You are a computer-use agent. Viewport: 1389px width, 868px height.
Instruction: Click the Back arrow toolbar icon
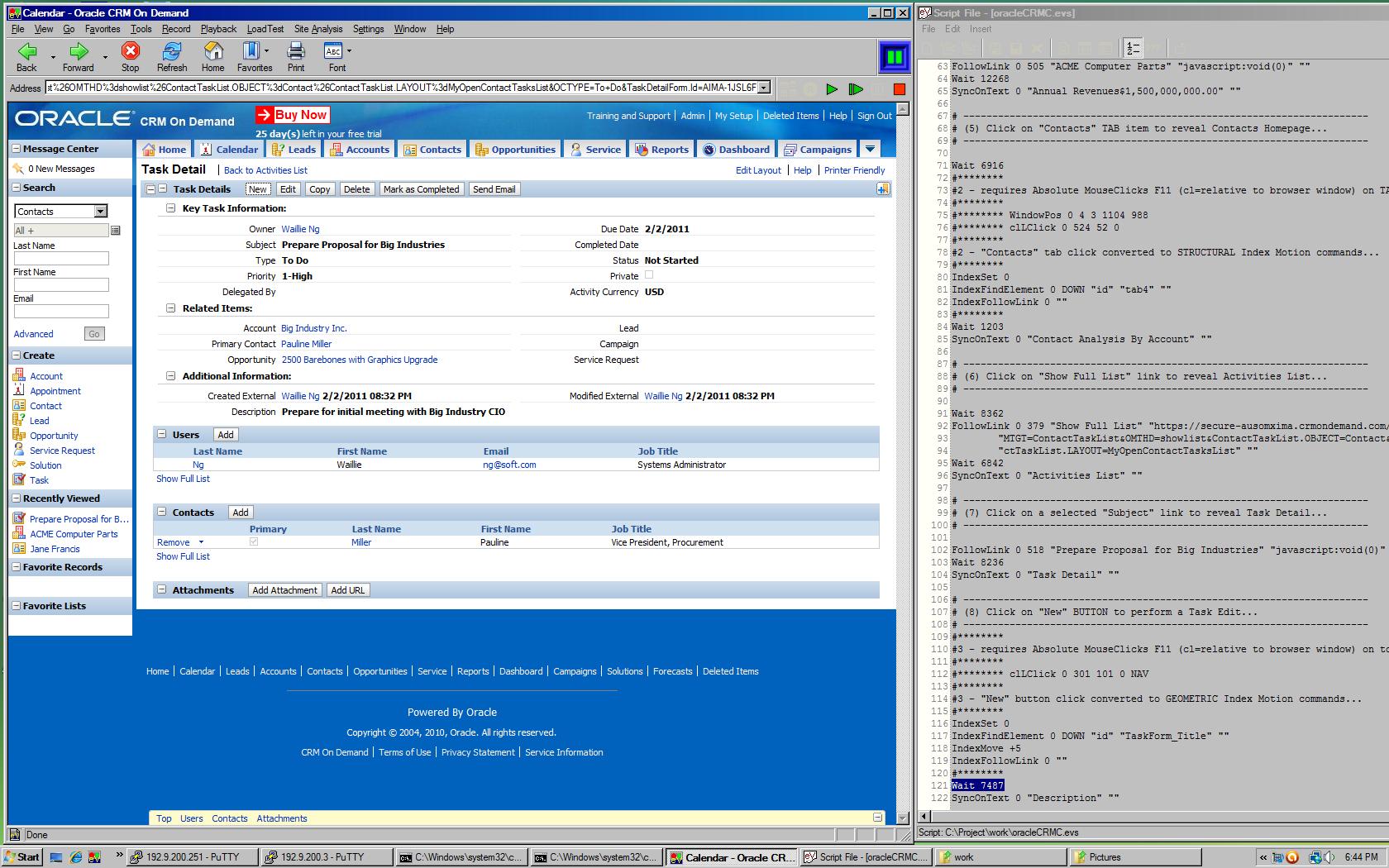(27, 51)
